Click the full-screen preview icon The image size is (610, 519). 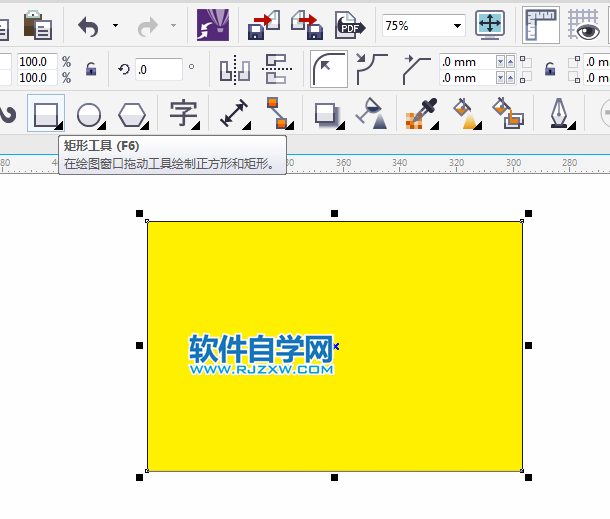pos(490,25)
